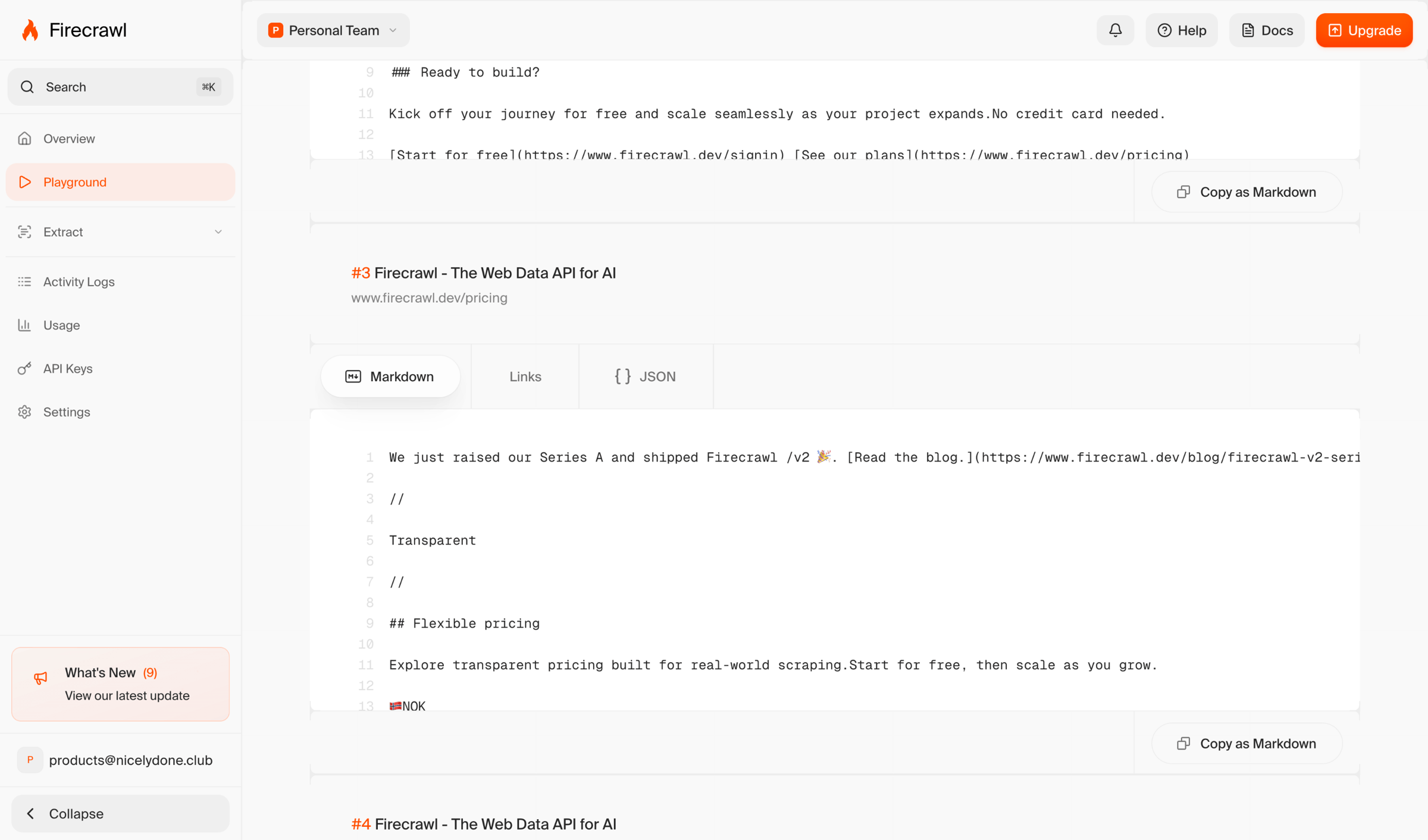1428x840 pixels.
Task: Switch to the Markdown tab
Action: click(390, 377)
